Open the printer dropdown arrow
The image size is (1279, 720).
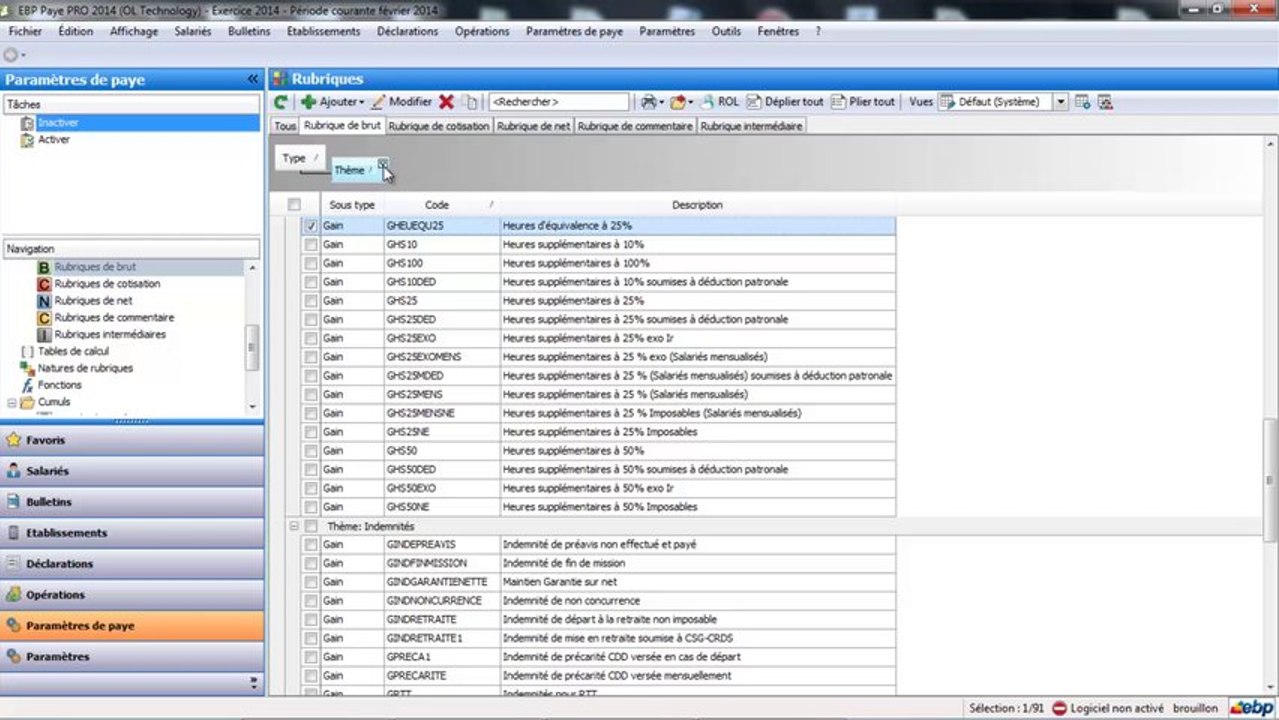[x=661, y=103]
